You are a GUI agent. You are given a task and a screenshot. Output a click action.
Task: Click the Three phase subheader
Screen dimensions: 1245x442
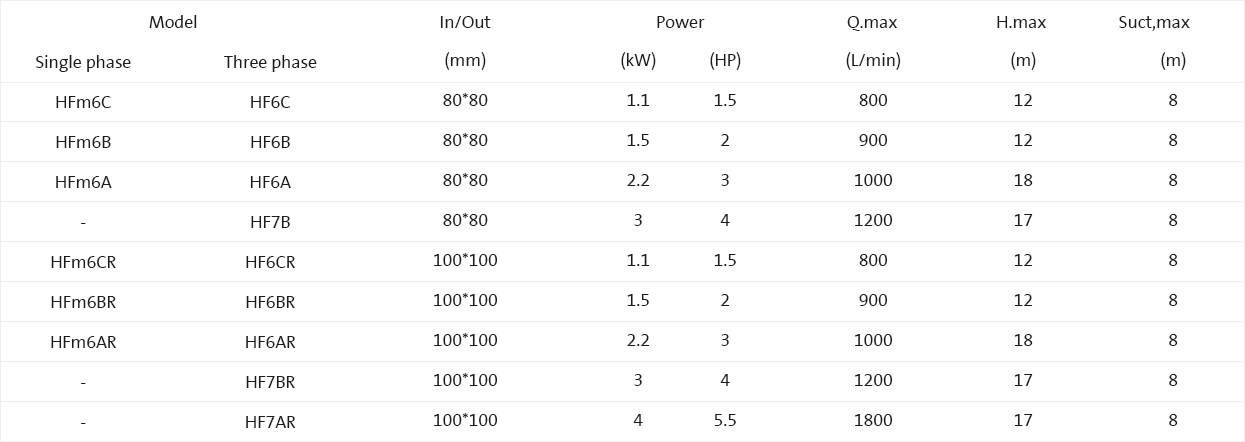tap(270, 62)
